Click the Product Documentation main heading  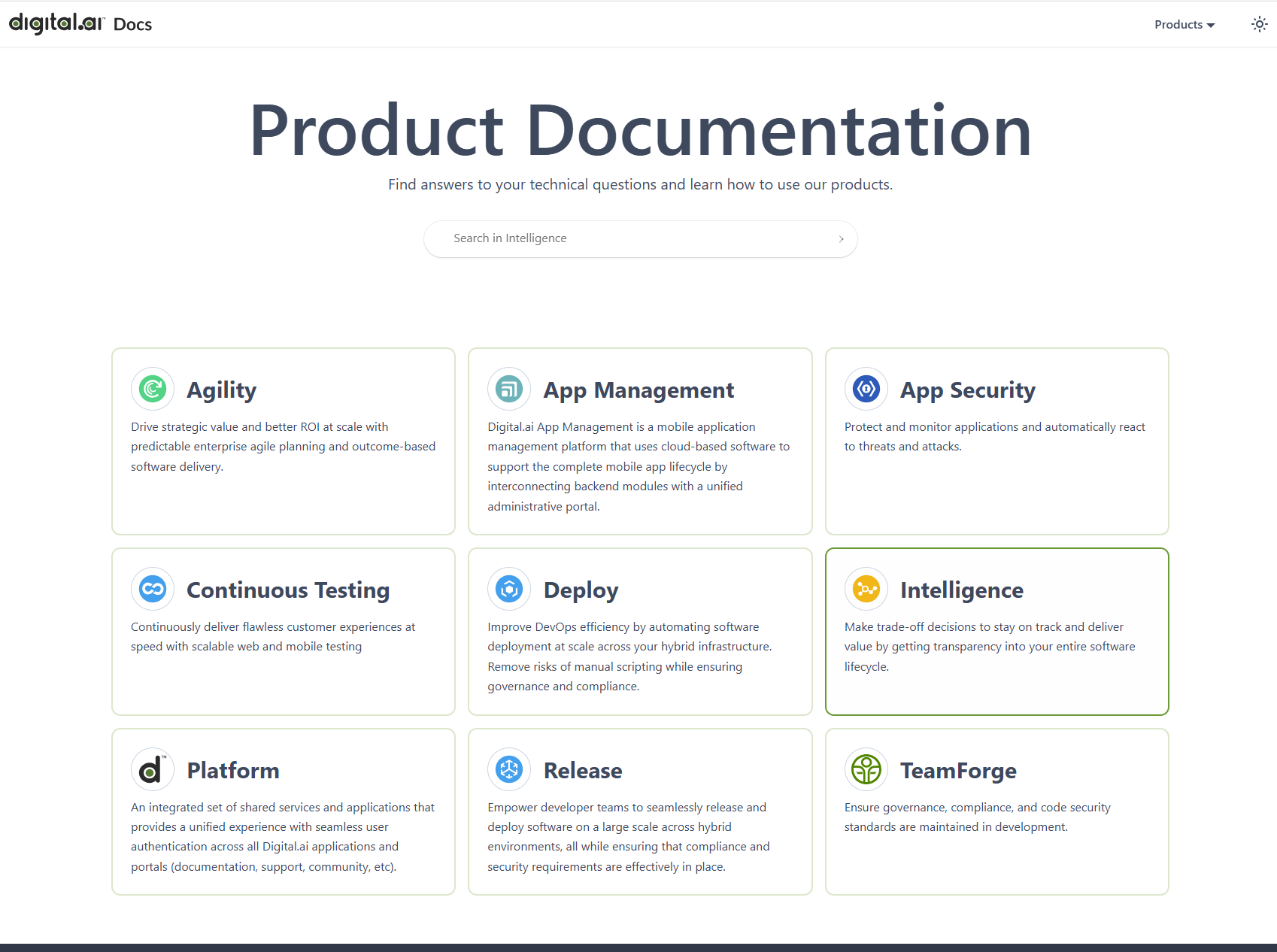tap(641, 130)
